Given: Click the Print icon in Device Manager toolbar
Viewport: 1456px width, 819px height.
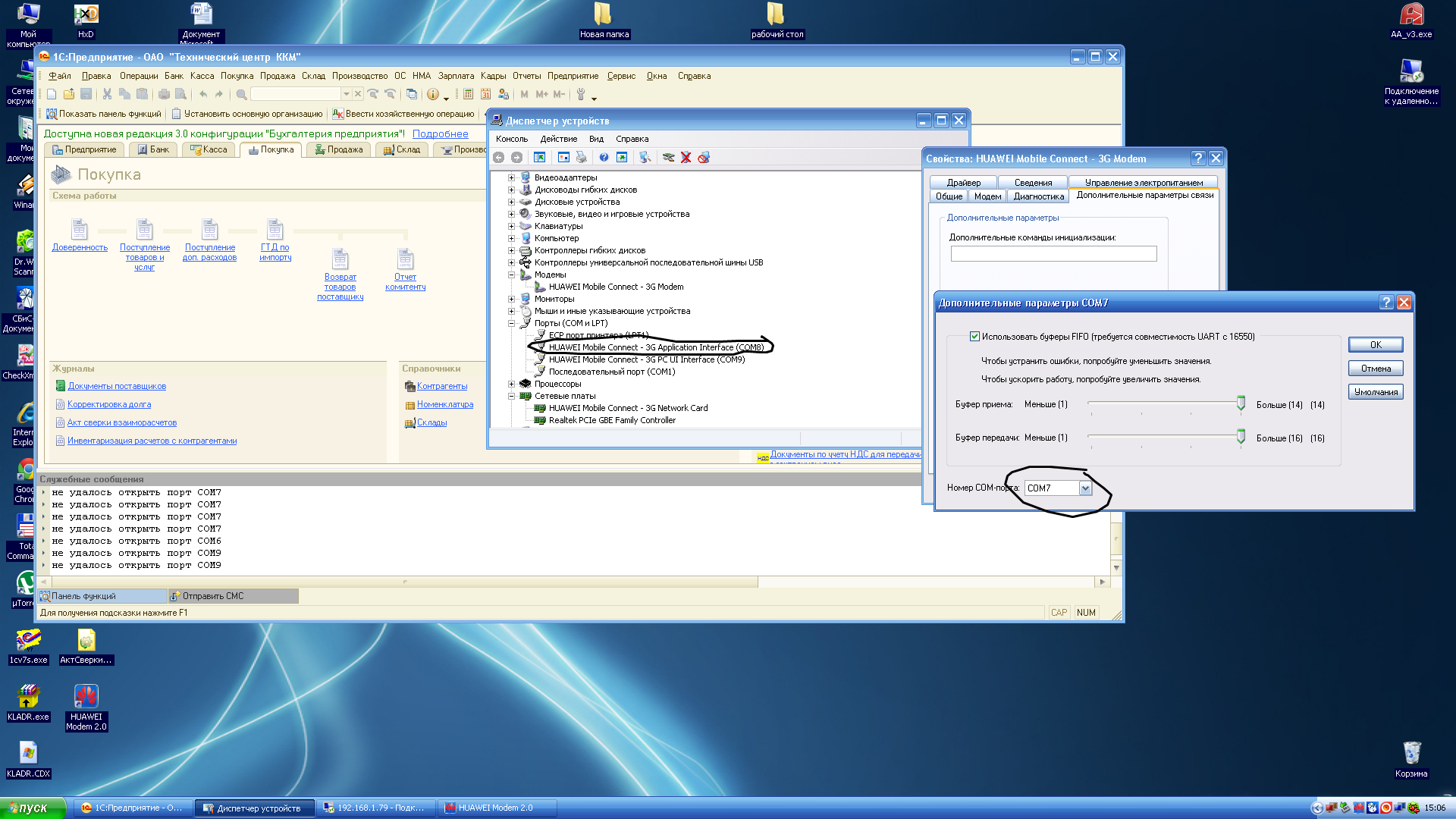Looking at the screenshot, I should coord(582,157).
